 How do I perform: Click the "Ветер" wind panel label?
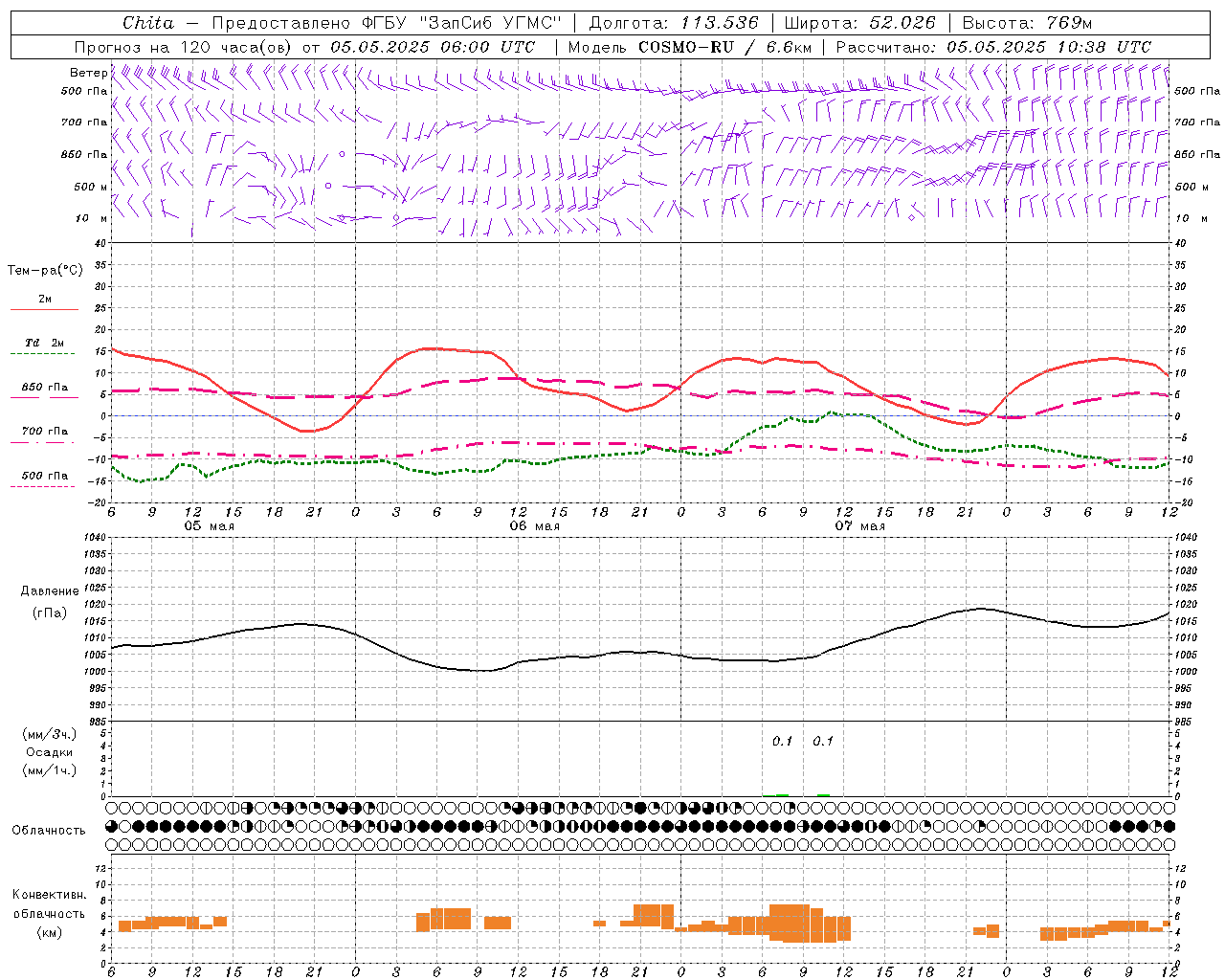[x=88, y=73]
